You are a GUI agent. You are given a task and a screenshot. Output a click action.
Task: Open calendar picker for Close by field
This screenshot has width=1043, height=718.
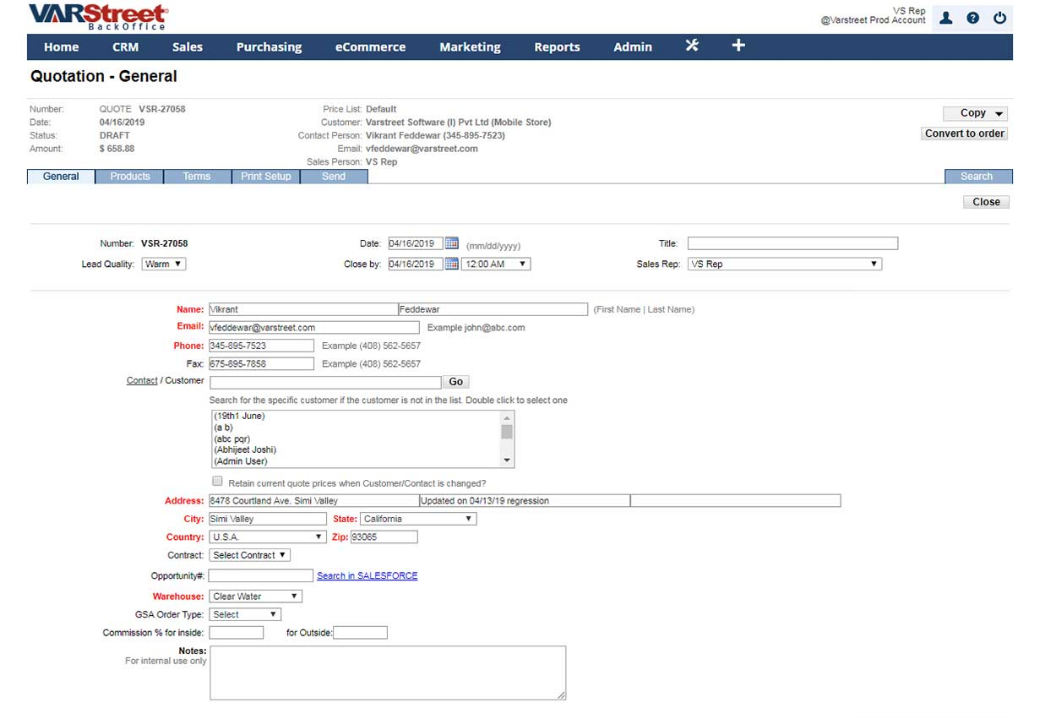(451, 264)
